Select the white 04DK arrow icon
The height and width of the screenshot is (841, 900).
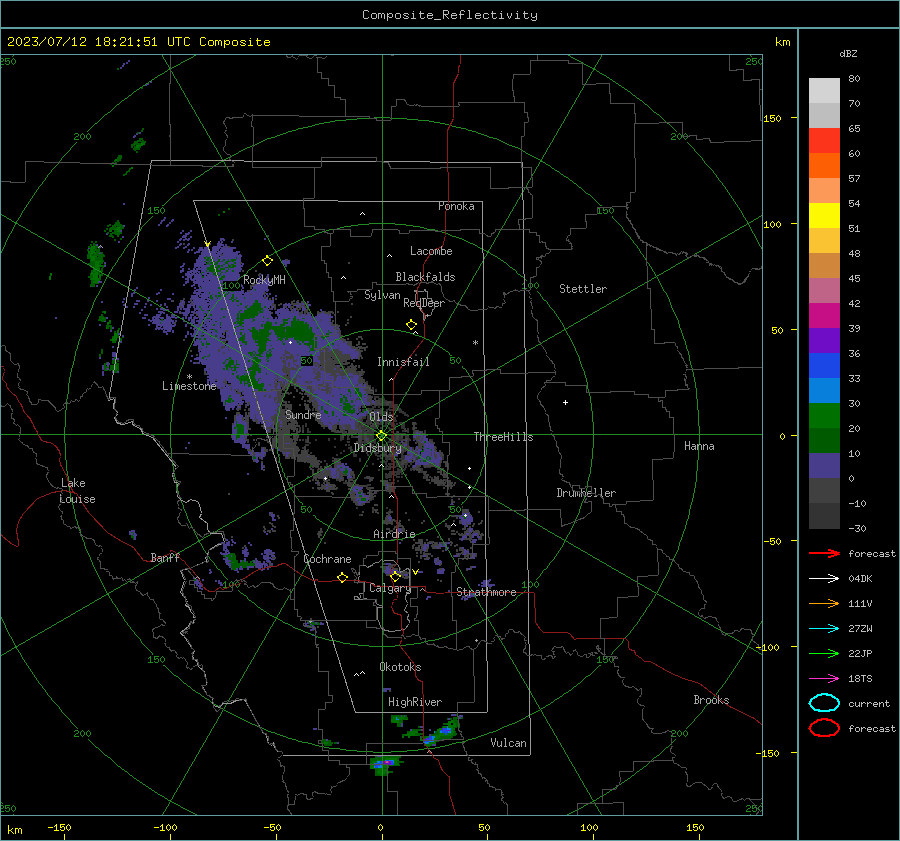point(824,578)
